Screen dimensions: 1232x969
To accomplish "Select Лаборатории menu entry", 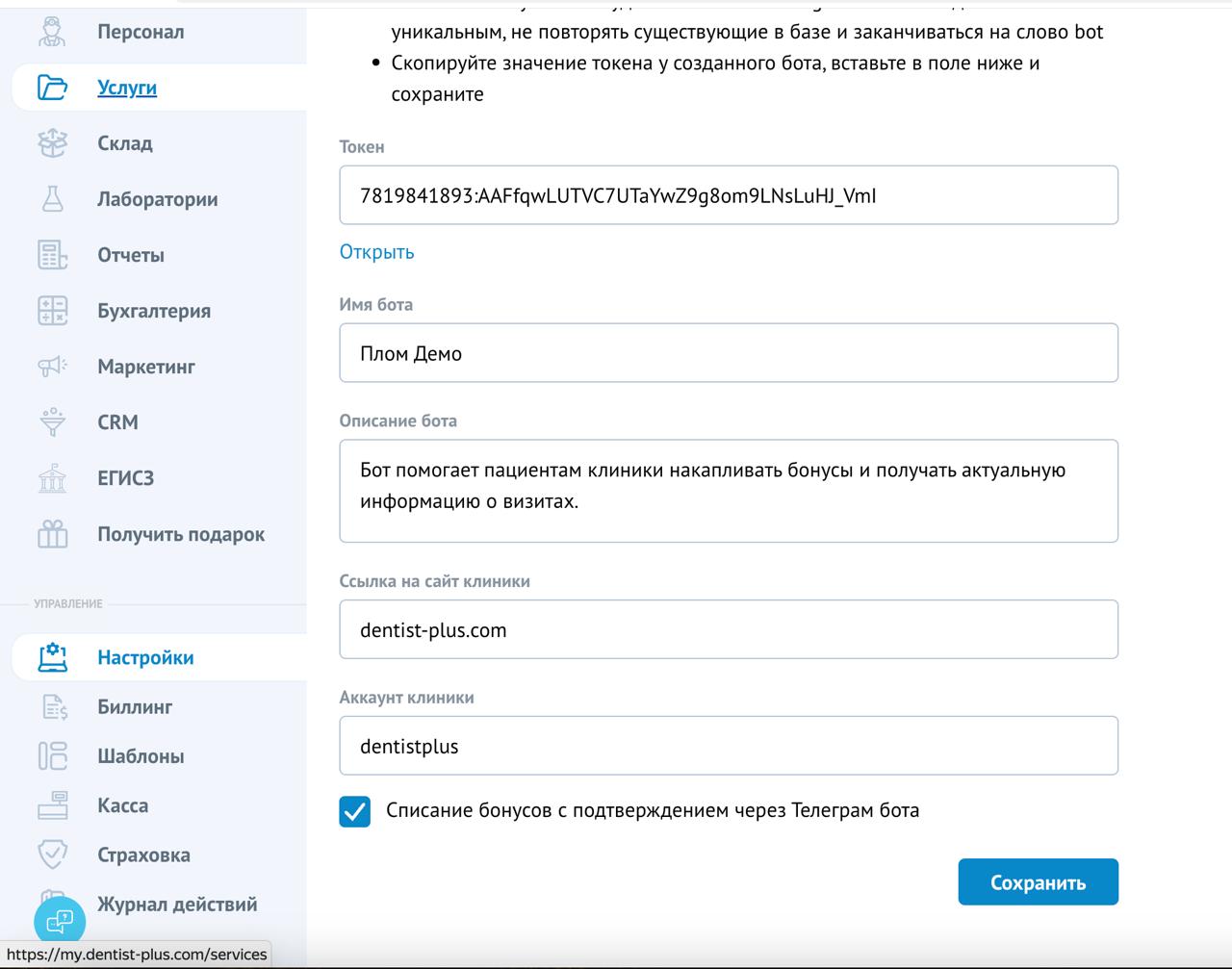I will (x=158, y=199).
